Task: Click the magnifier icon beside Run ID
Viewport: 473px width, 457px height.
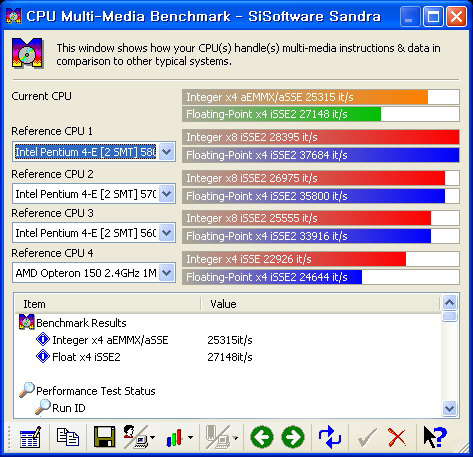Action: click(43, 407)
